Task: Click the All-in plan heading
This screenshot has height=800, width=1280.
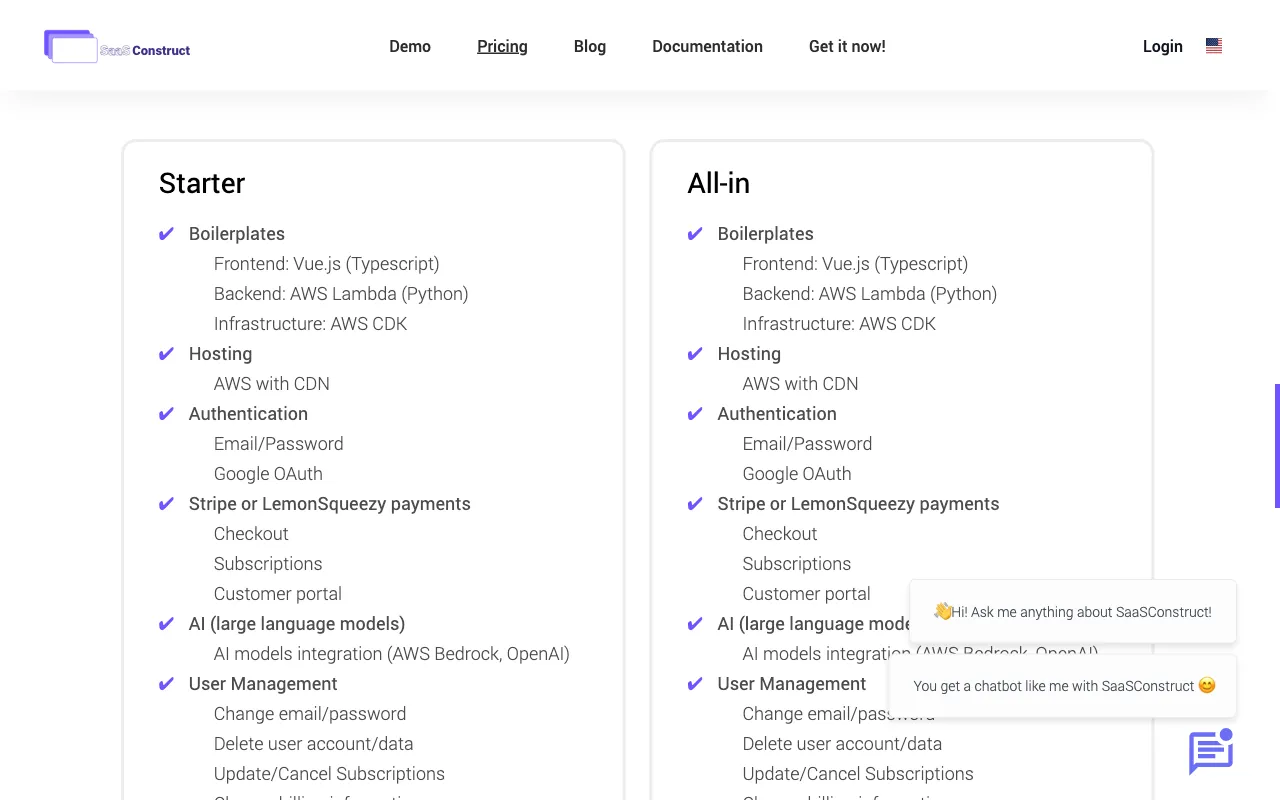Action: [718, 183]
